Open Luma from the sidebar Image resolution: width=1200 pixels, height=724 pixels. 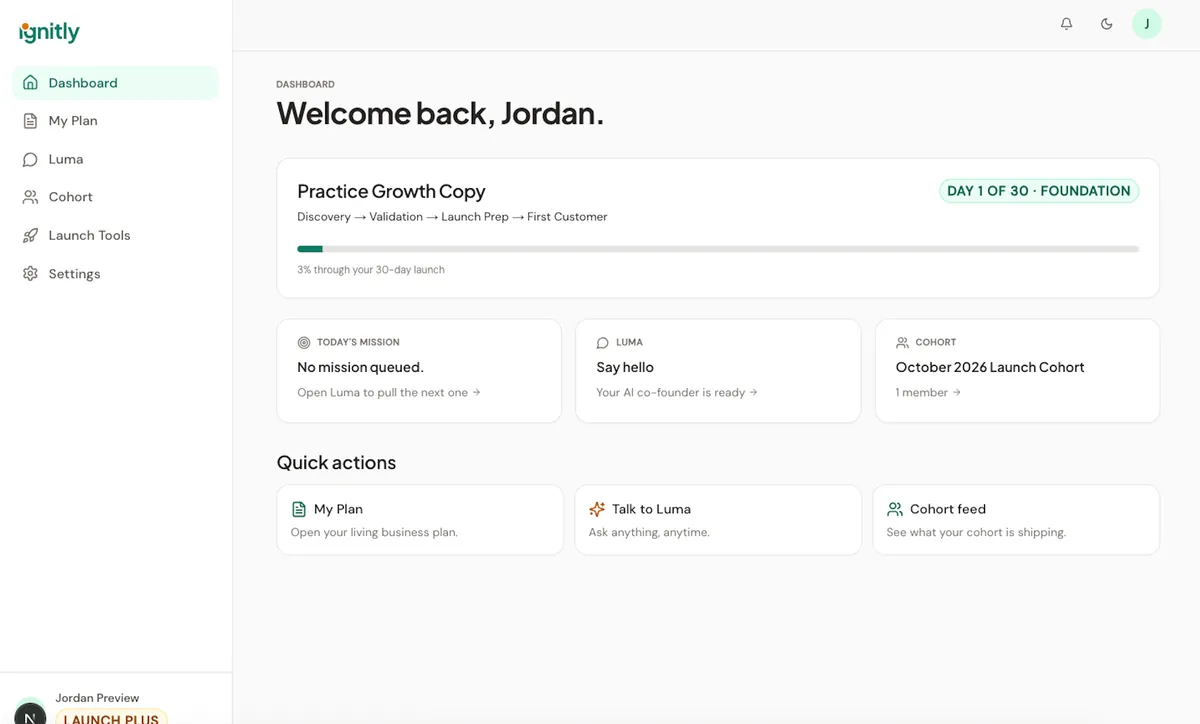115,159
